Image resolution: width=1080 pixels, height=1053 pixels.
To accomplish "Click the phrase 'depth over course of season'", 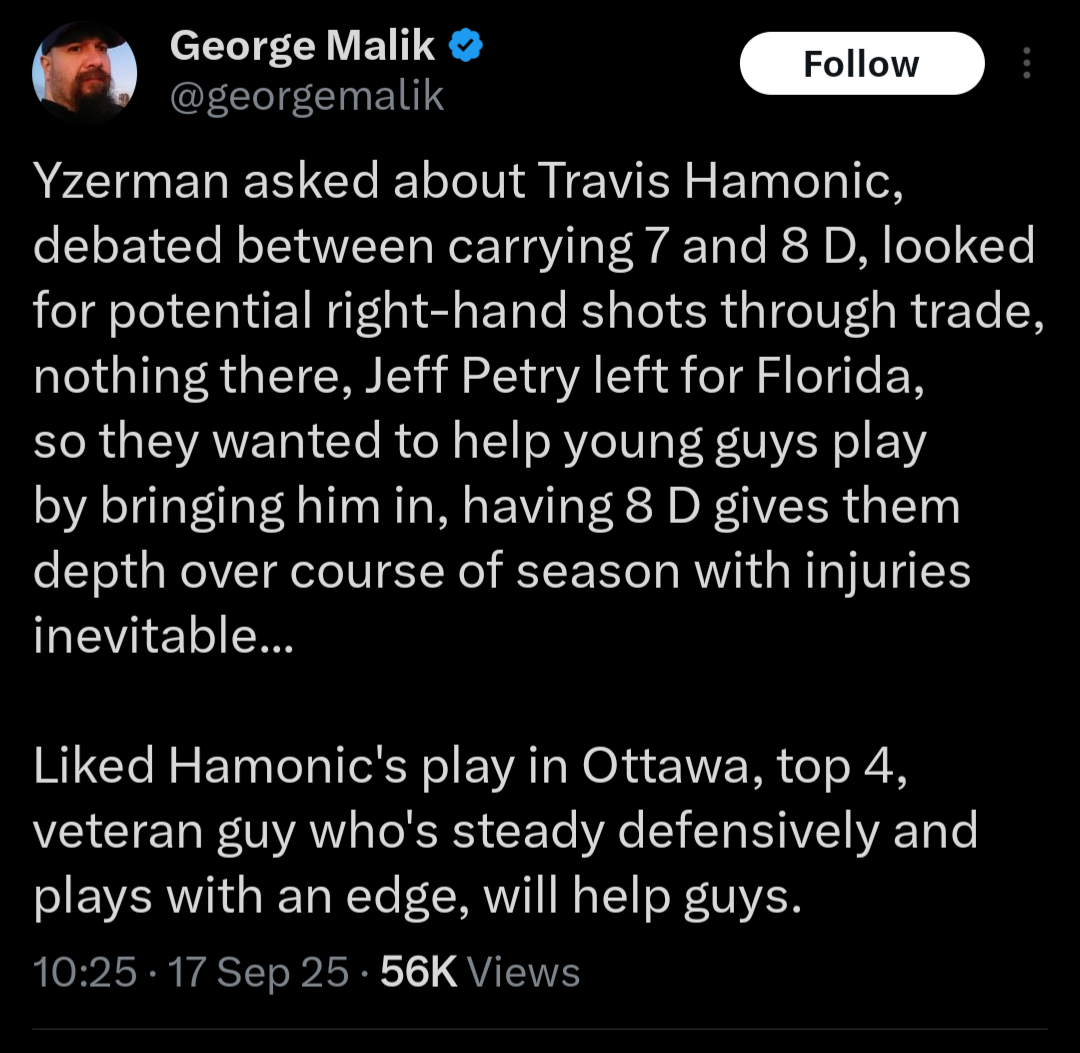I will (357, 572).
